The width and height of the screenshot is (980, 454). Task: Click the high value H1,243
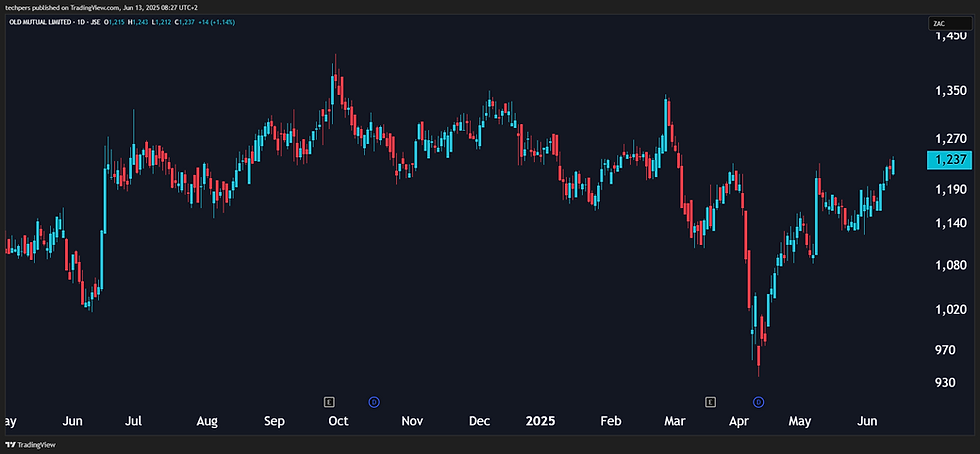coord(138,22)
